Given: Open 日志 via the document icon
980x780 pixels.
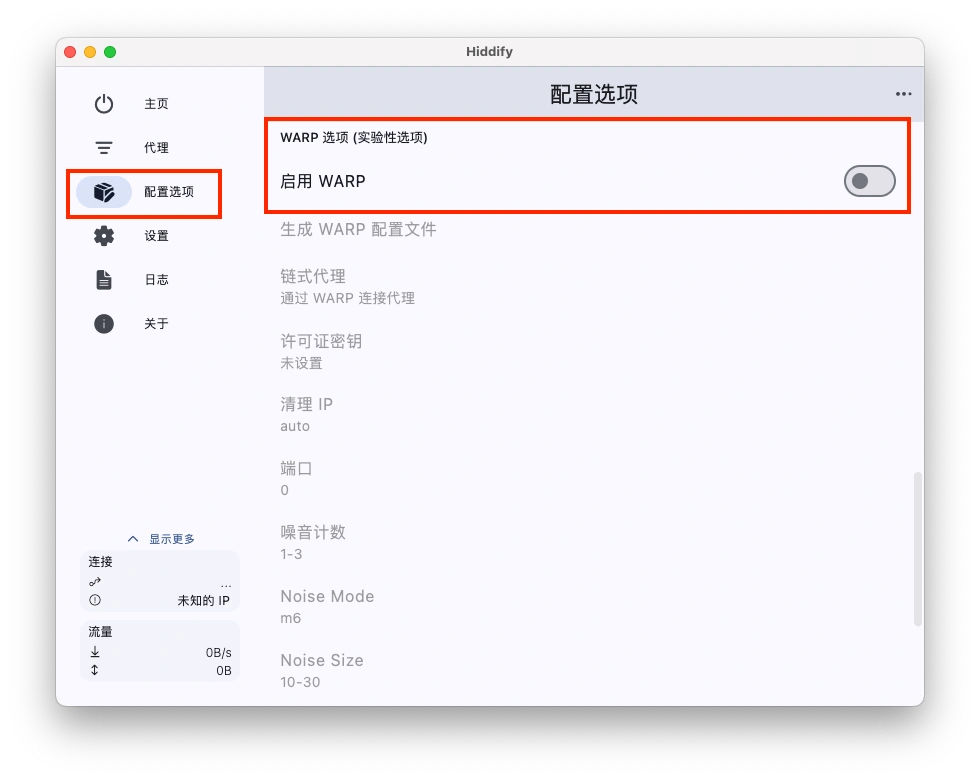Looking at the screenshot, I should tap(104, 280).
